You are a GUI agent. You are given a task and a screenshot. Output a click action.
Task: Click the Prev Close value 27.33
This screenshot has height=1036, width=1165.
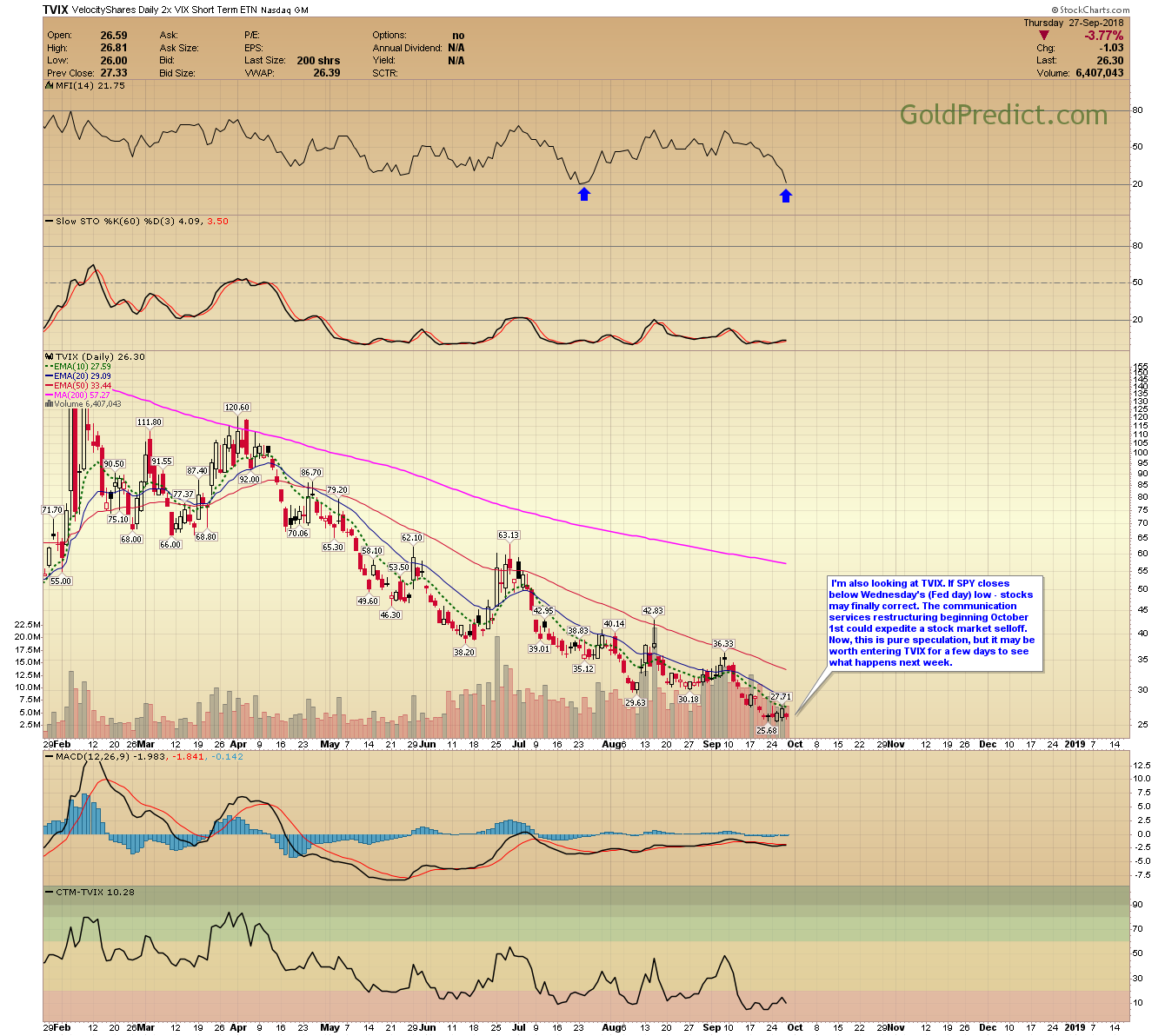(x=114, y=73)
